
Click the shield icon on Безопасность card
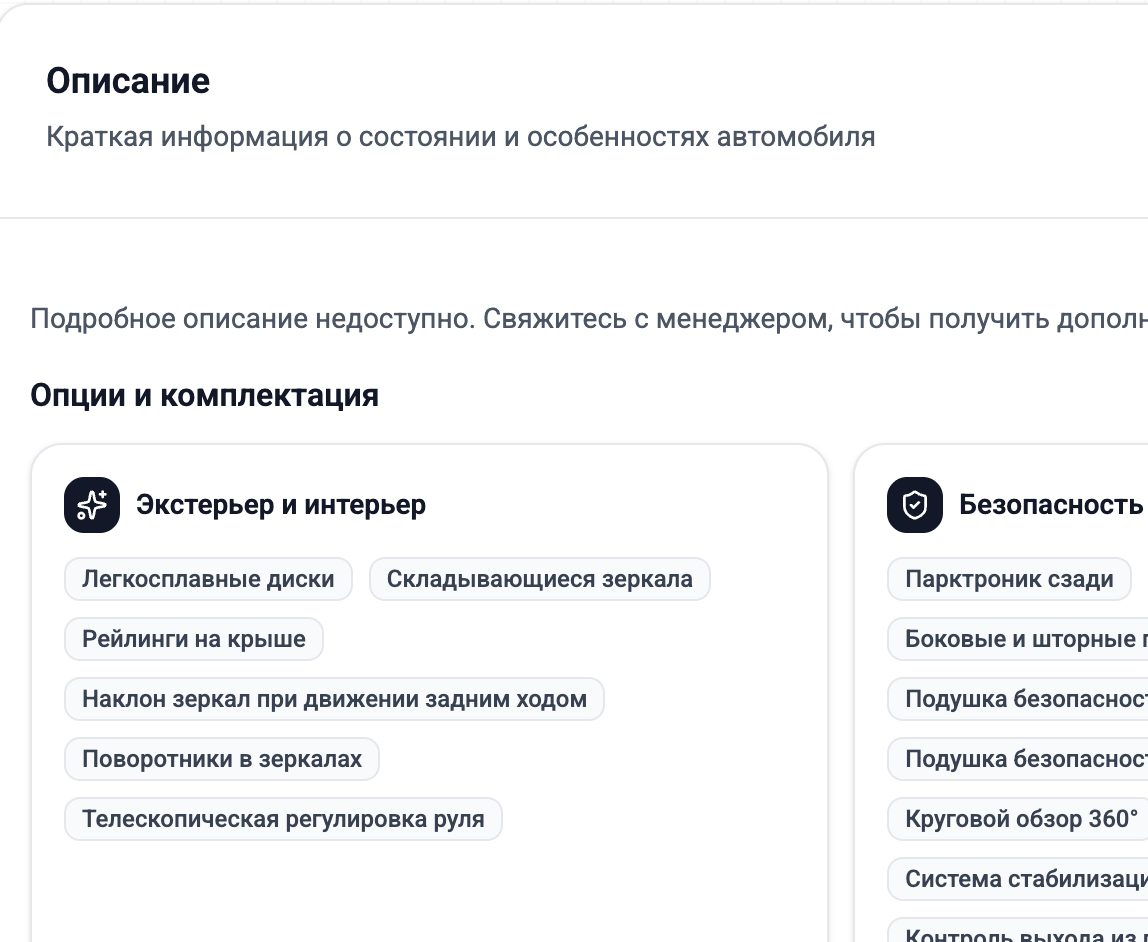(915, 505)
